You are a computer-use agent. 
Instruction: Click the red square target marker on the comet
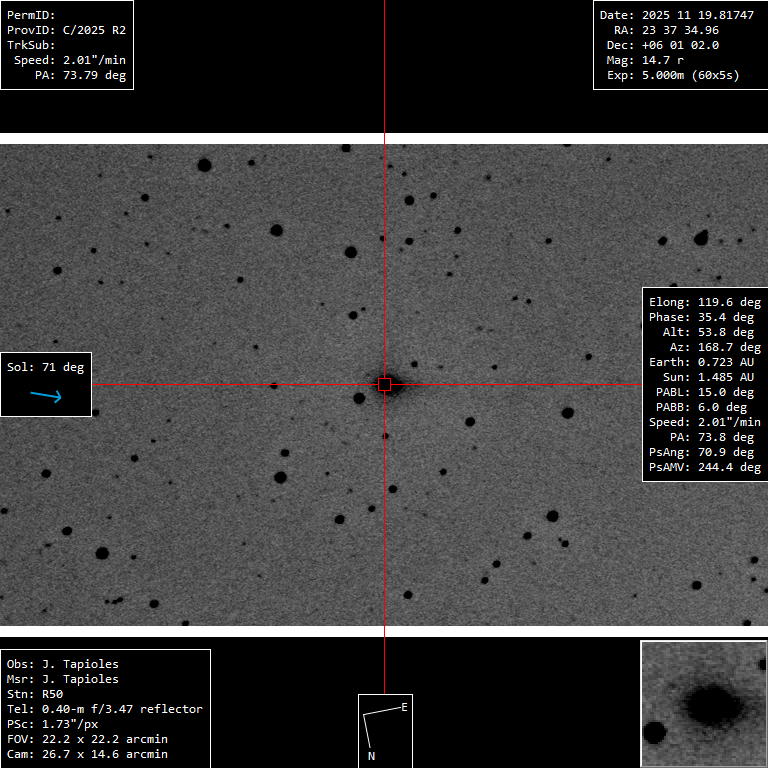(384, 384)
